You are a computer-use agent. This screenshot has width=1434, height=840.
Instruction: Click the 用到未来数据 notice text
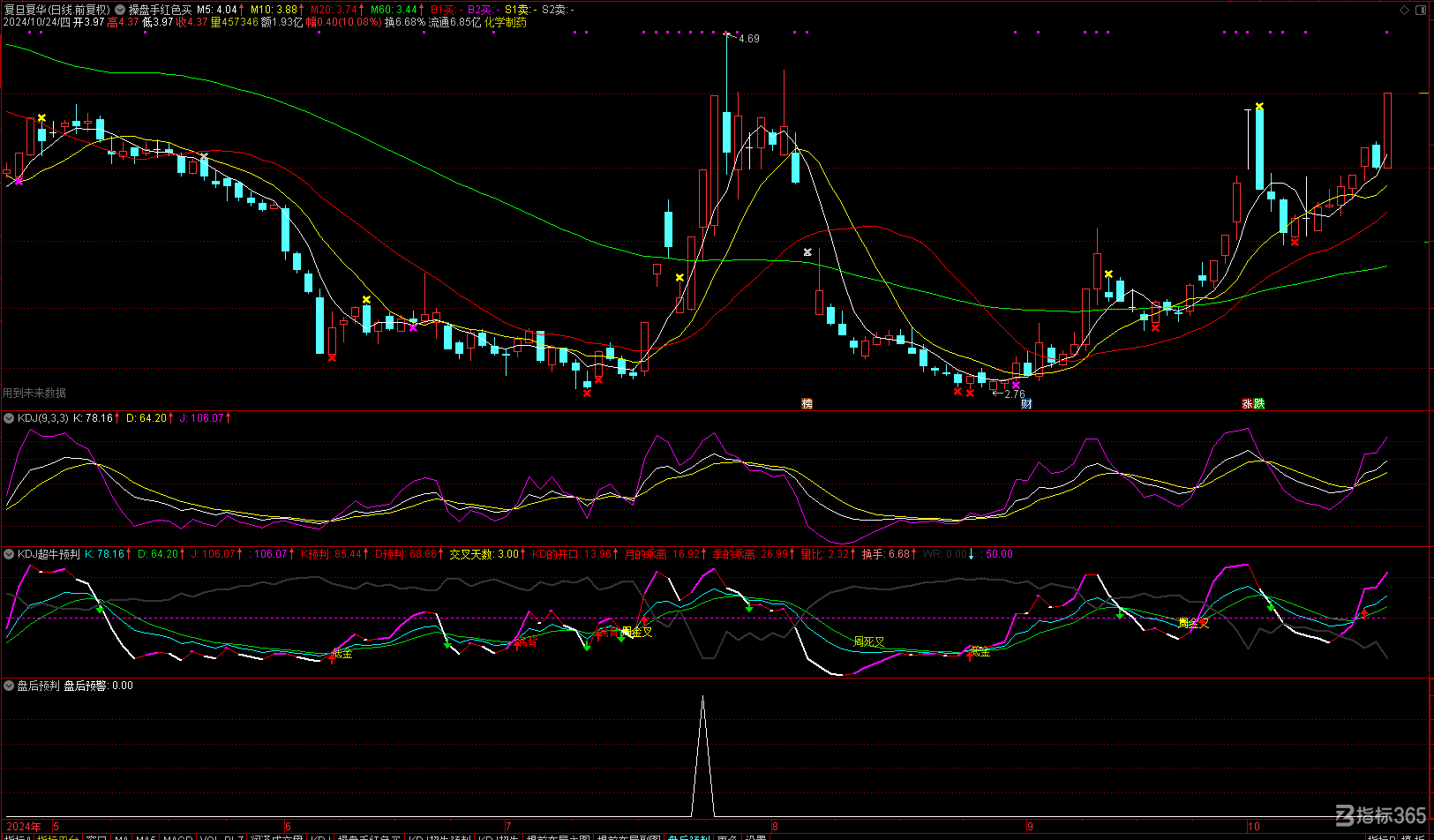point(34,393)
